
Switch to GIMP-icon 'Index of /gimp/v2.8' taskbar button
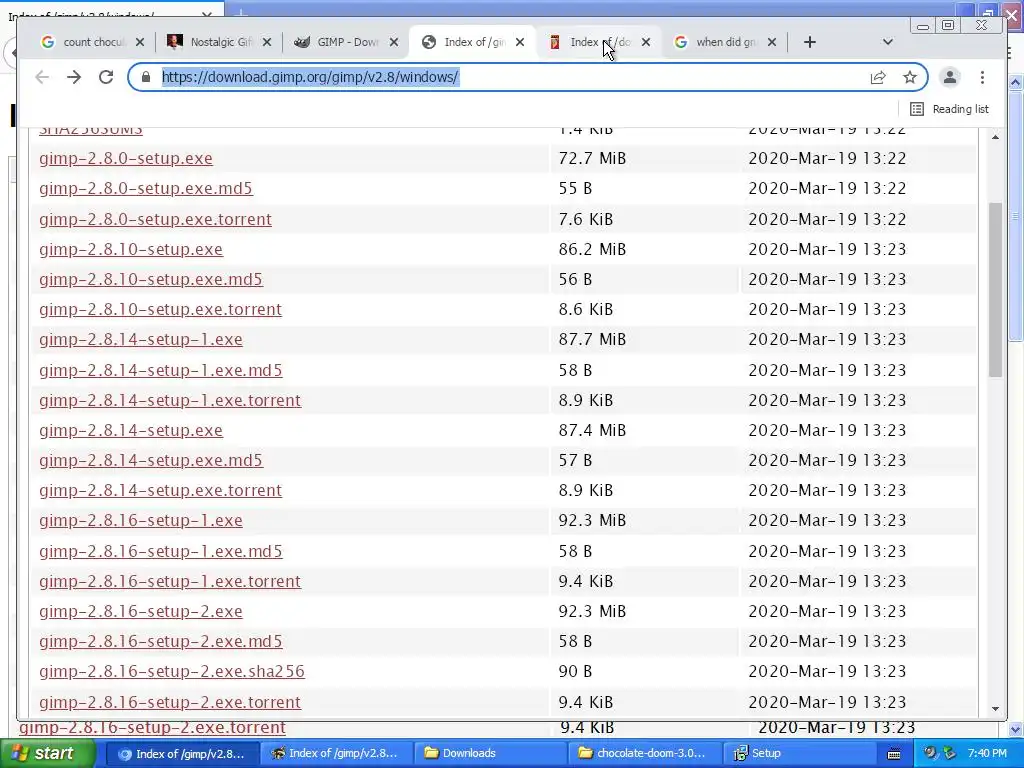pos(335,754)
